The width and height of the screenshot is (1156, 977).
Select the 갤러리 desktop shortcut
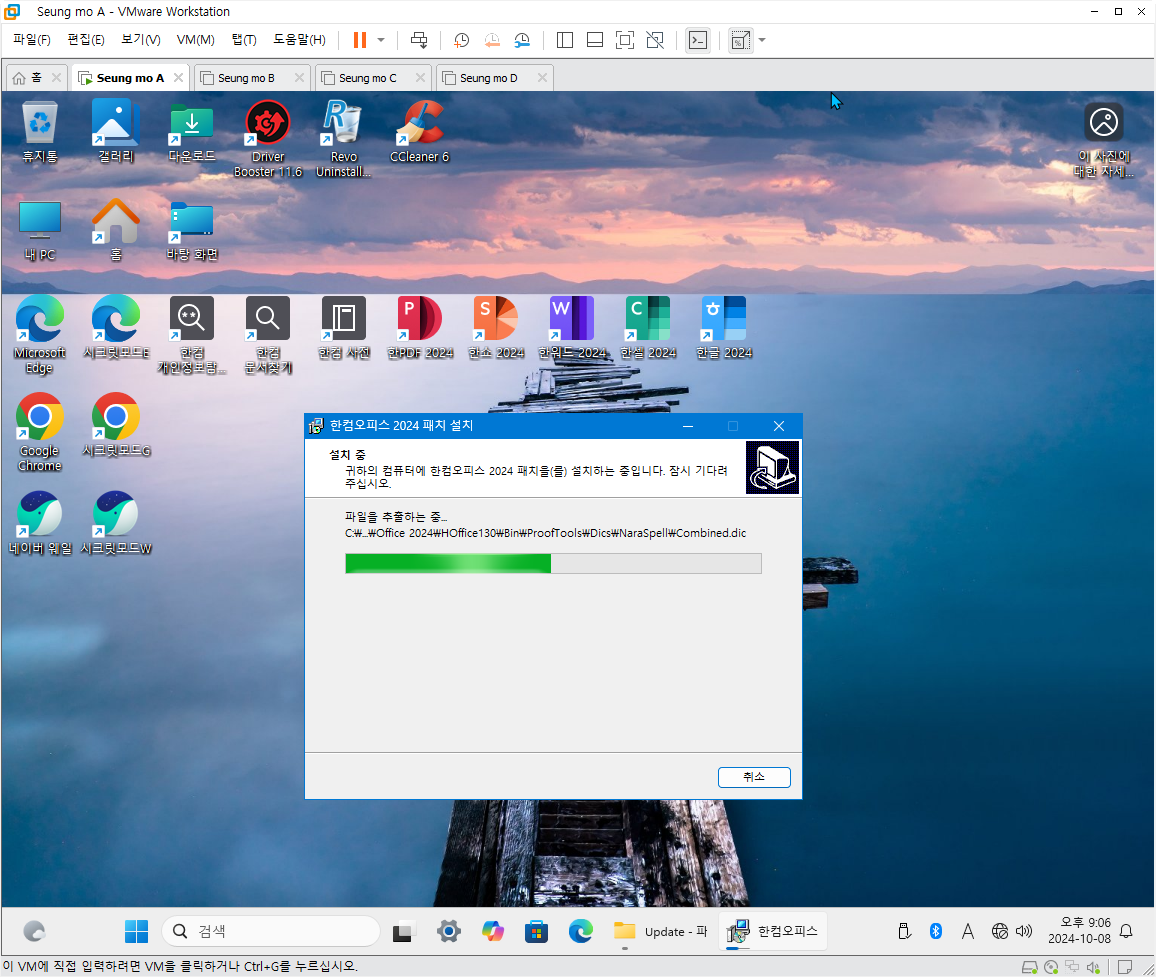pyautogui.click(x=116, y=132)
